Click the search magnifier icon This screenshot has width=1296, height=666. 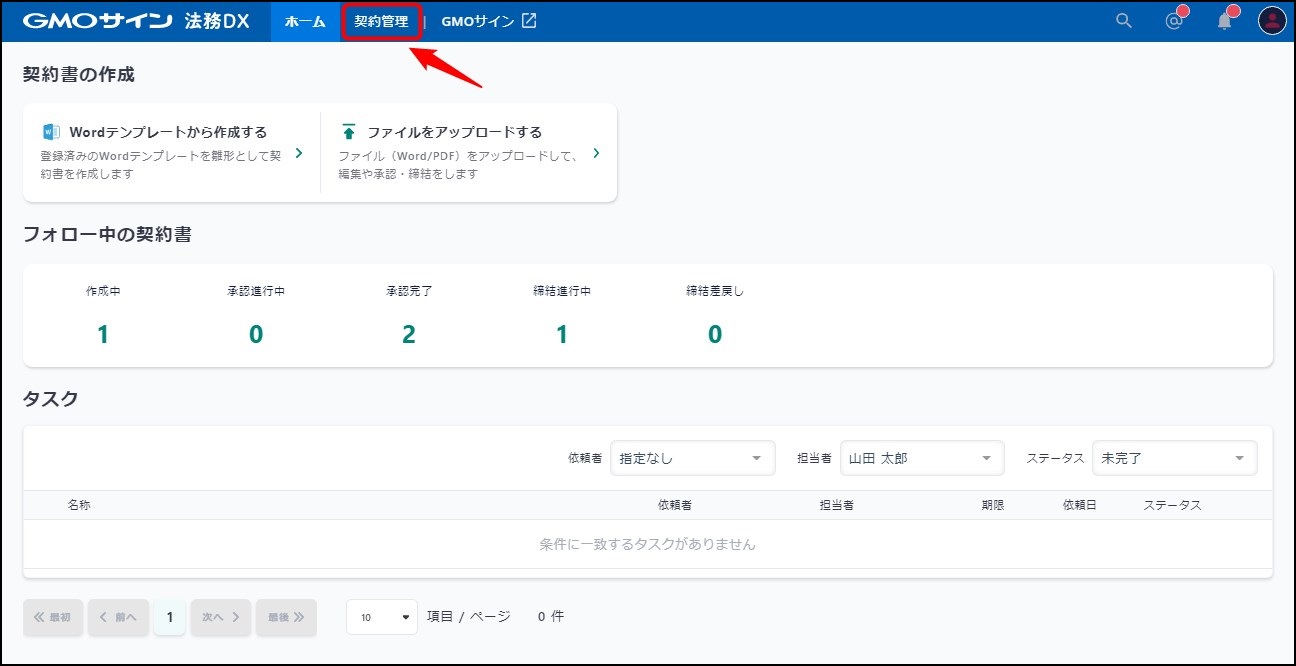[1124, 21]
